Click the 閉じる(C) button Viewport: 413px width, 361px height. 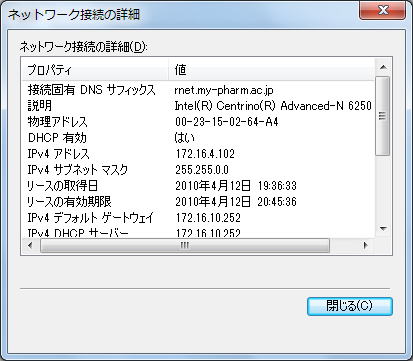pyautogui.click(x=350, y=306)
